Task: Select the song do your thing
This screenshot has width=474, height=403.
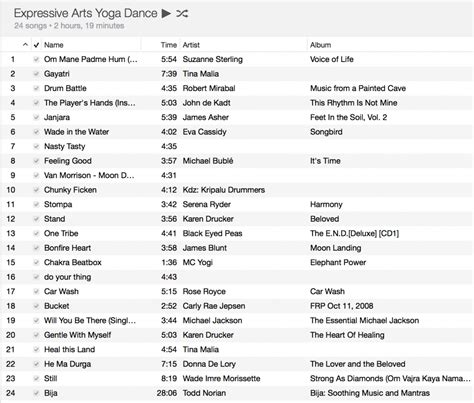Action: coord(67,277)
